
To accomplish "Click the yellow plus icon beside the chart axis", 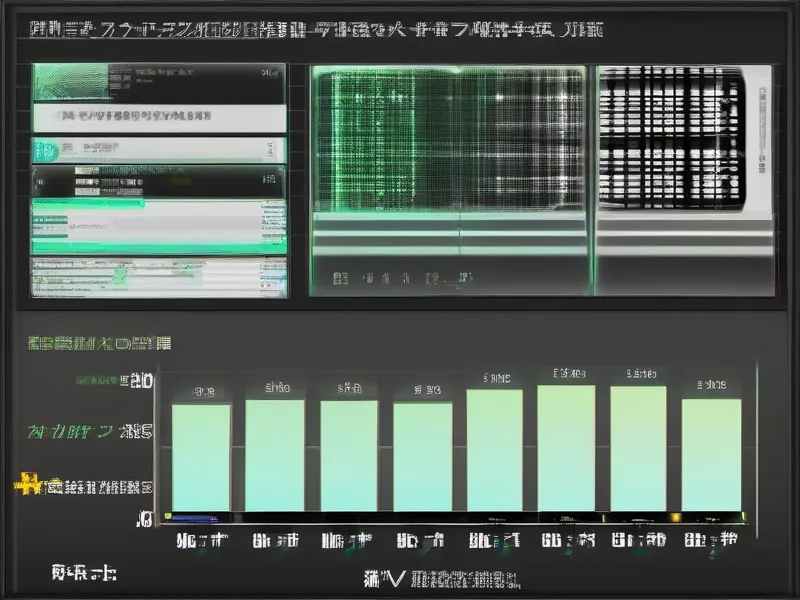I will 28,483.
